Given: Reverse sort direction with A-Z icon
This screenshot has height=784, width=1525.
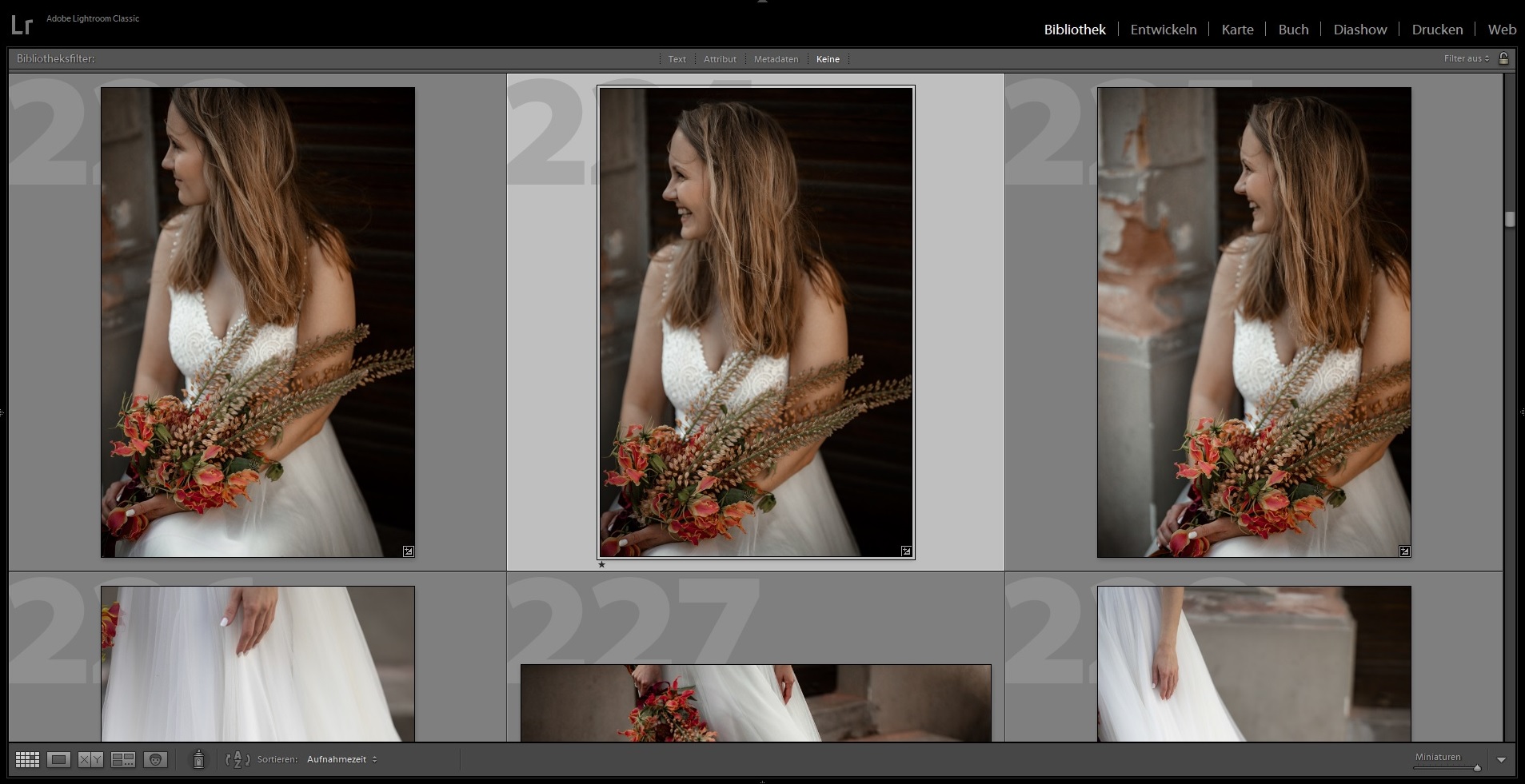Looking at the screenshot, I should (237, 759).
